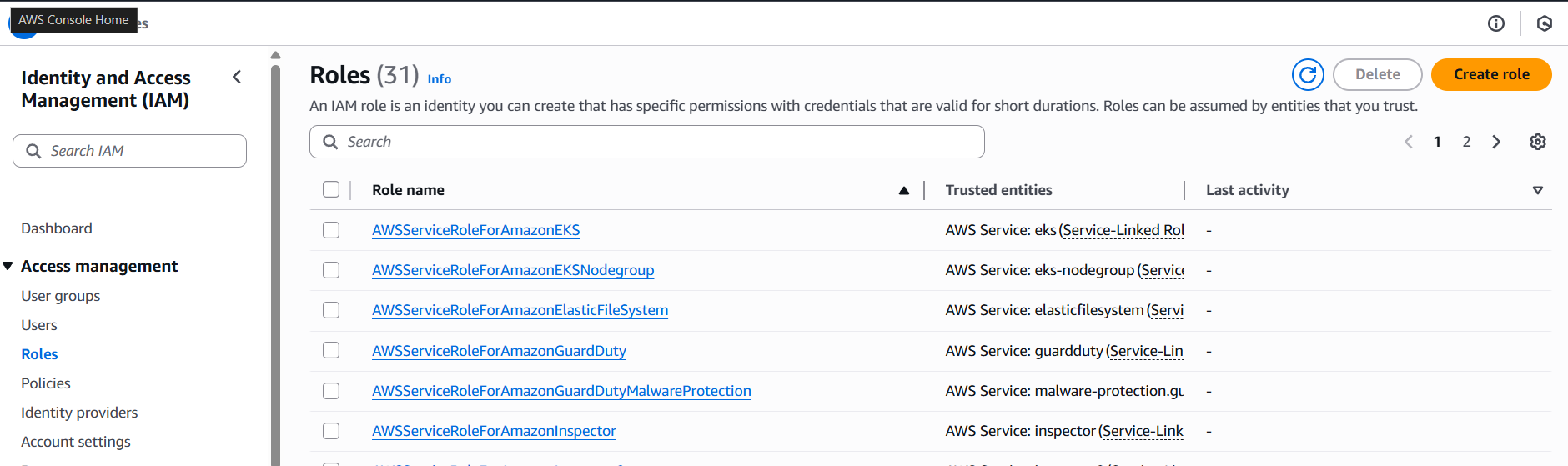Open AWSServiceRoleForAmazonEKS role
This screenshot has width=1568, height=466.
(x=475, y=230)
